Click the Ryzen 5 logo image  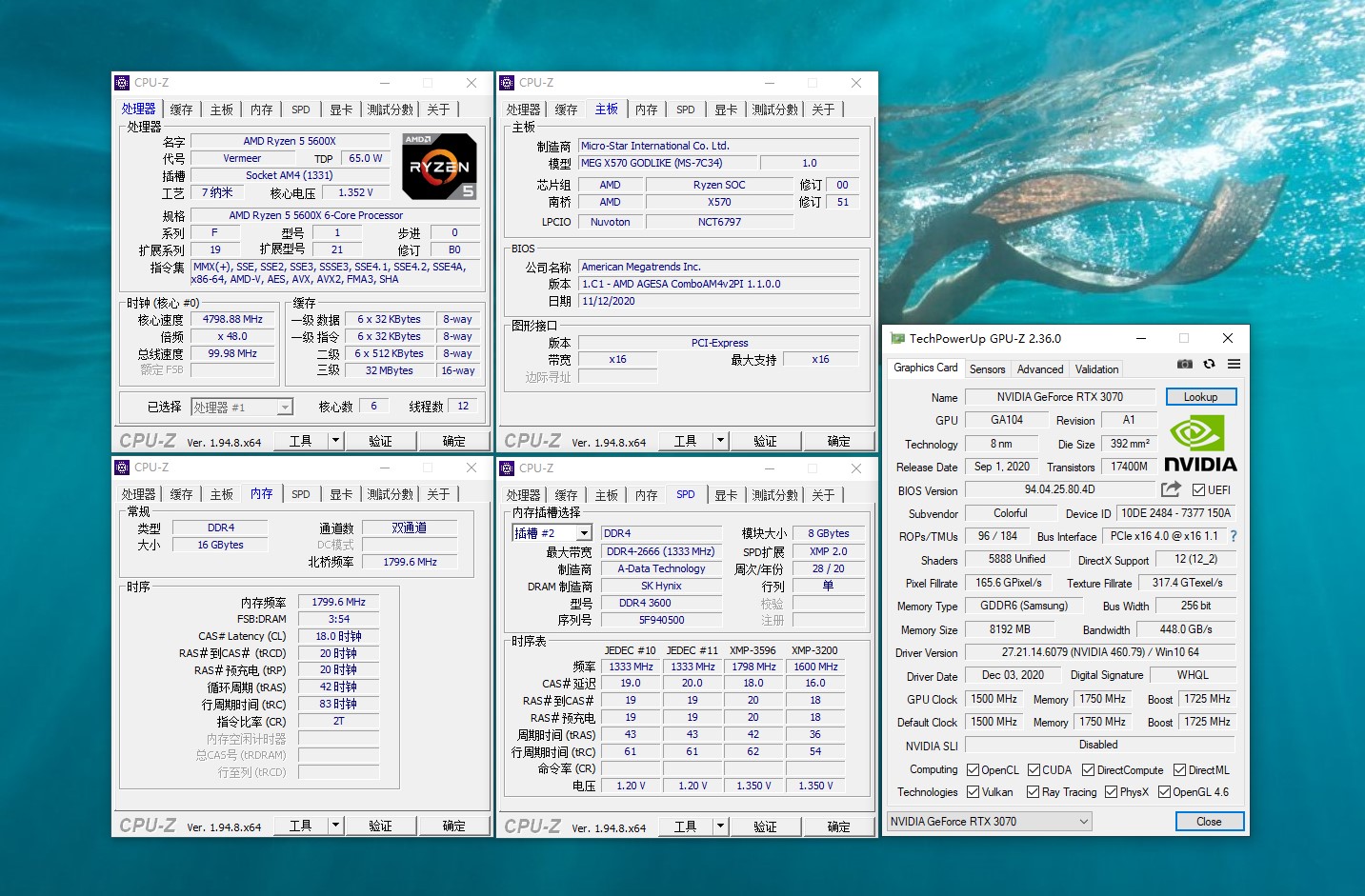(438, 167)
